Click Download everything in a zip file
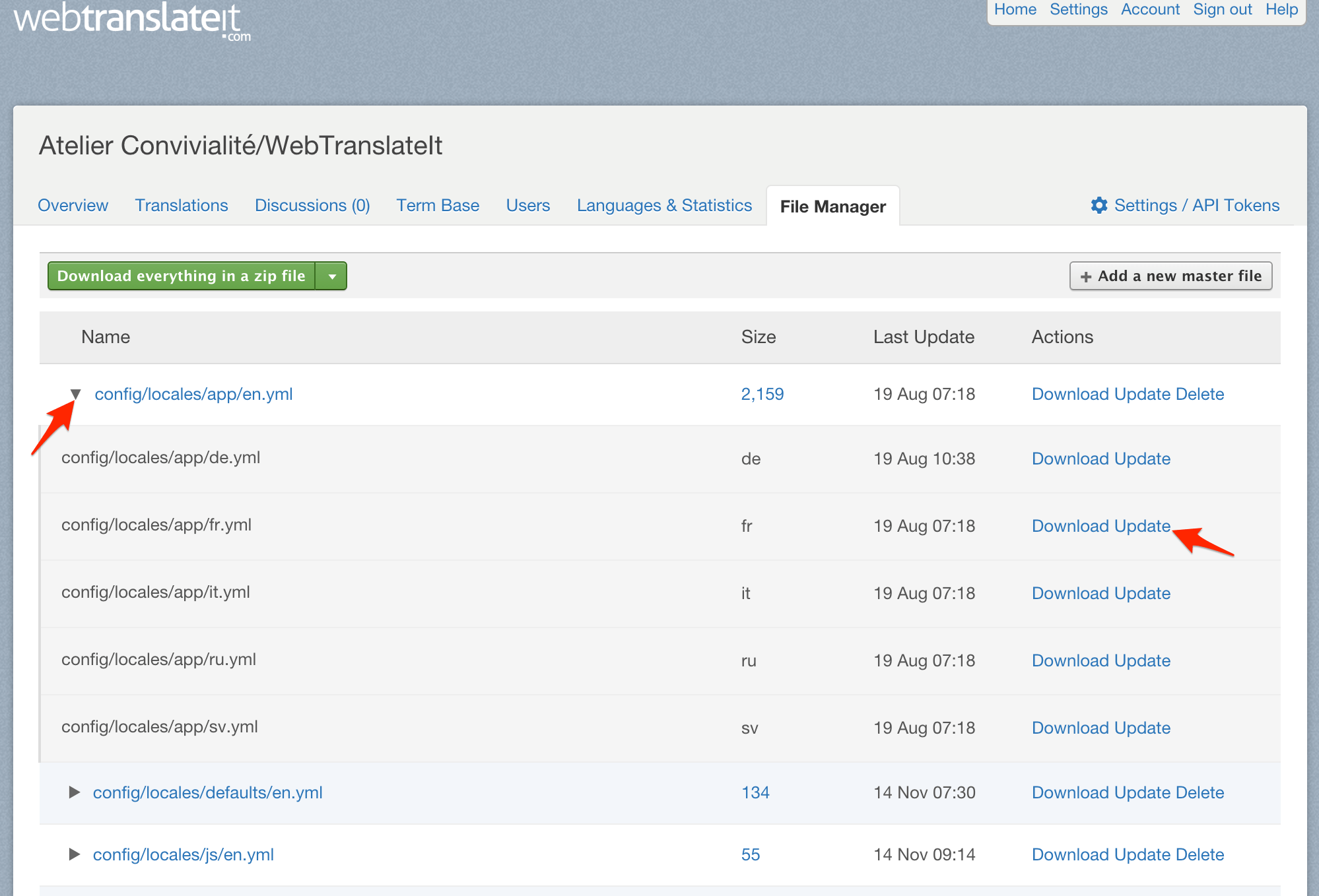This screenshot has width=1319, height=896. click(x=182, y=276)
